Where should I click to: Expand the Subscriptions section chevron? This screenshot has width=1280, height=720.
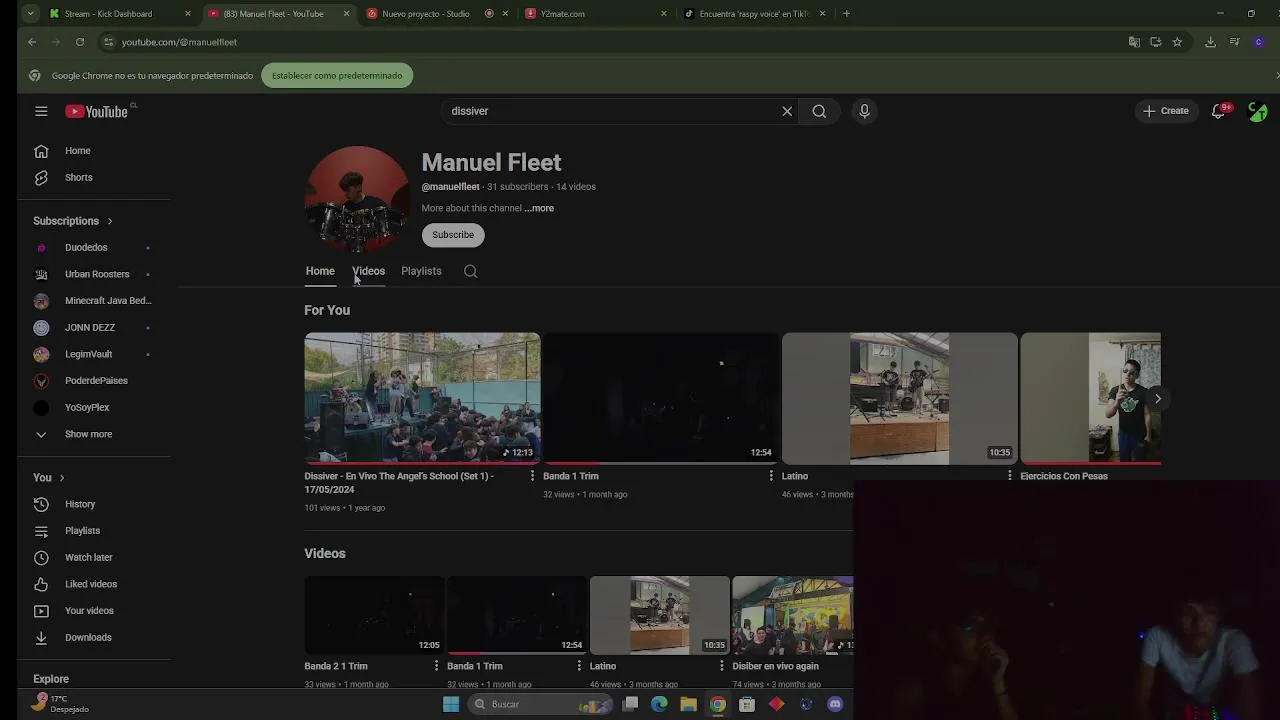coord(110,221)
